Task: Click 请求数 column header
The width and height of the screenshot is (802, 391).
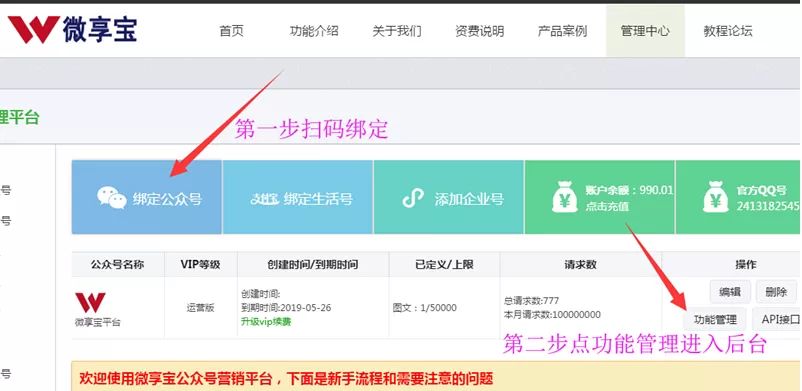Action: point(581,265)
